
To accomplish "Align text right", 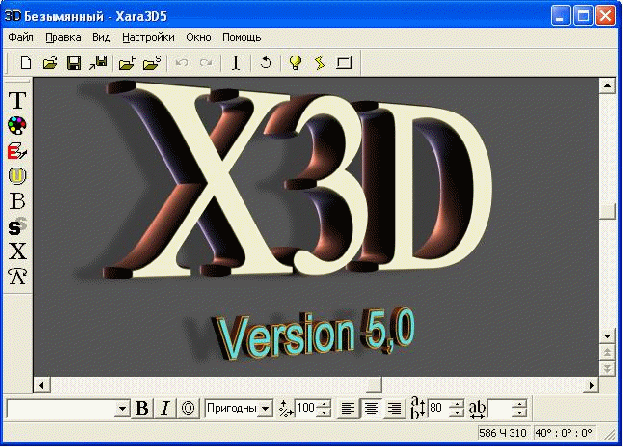I will [394, 408].
